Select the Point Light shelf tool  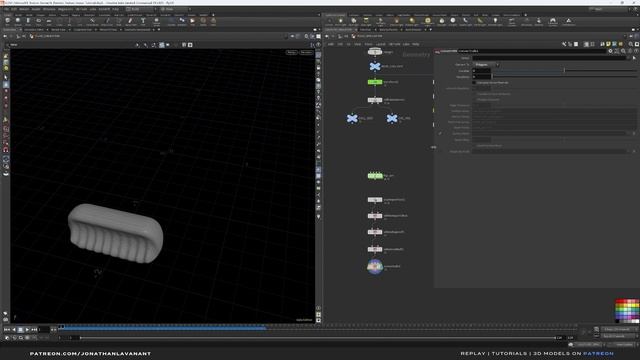tap(340, 21)
